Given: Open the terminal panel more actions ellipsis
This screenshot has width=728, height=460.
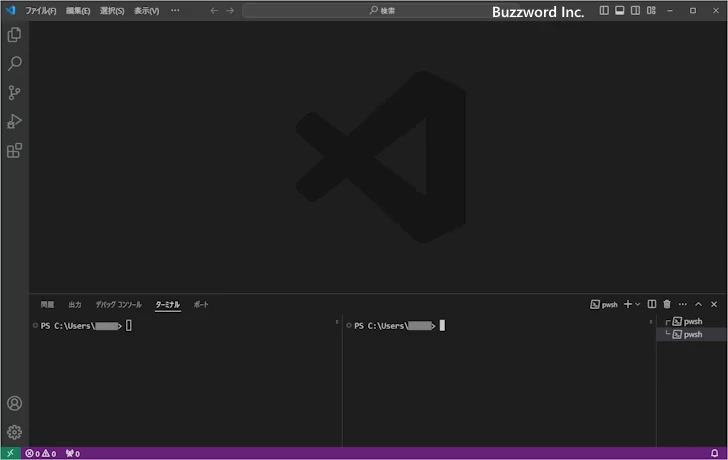Looking at the screenshot, I should pyautogui.click(x=683, y=304).
